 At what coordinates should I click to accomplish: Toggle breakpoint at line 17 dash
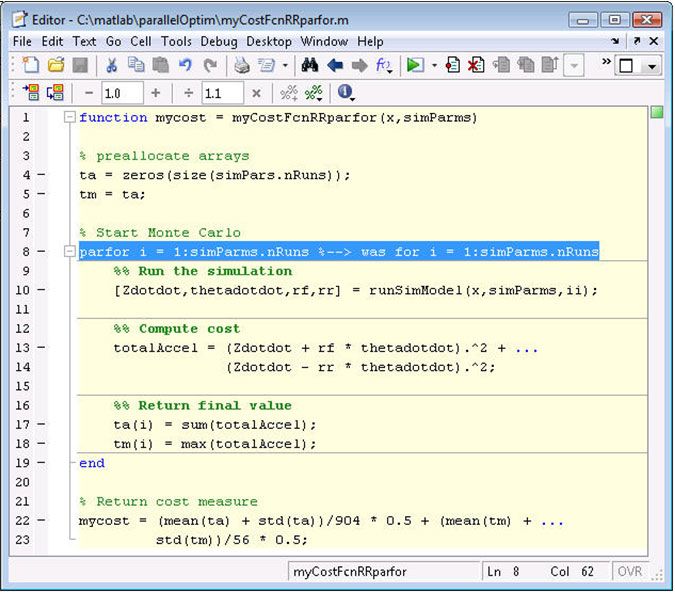[41, 425]
